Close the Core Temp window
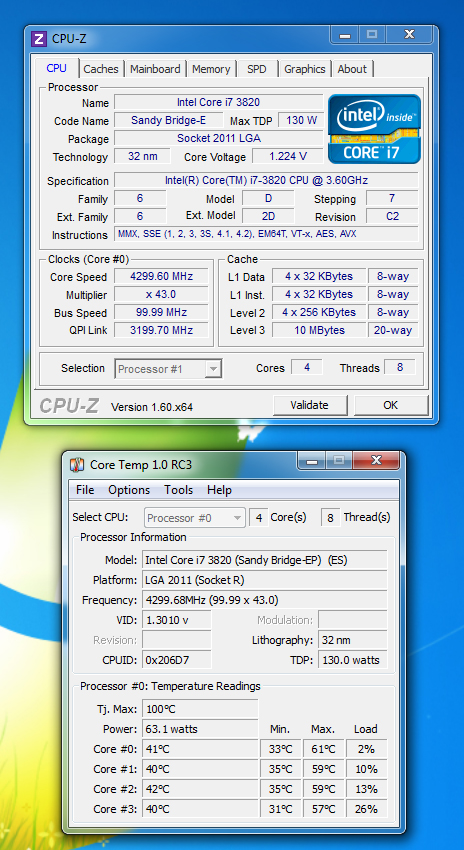Image resolution: width=464 pixels, height=850 pixels. click(376, 461)
